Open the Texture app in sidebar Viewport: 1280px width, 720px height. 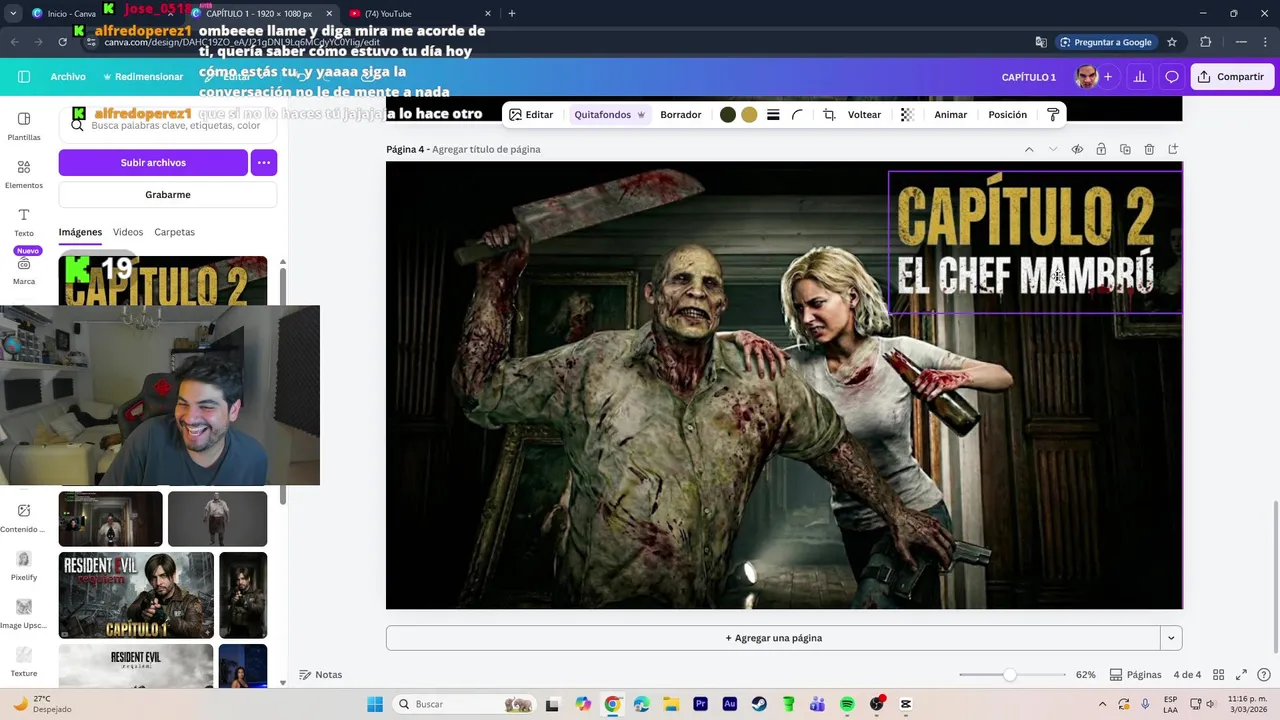point(24,662)
